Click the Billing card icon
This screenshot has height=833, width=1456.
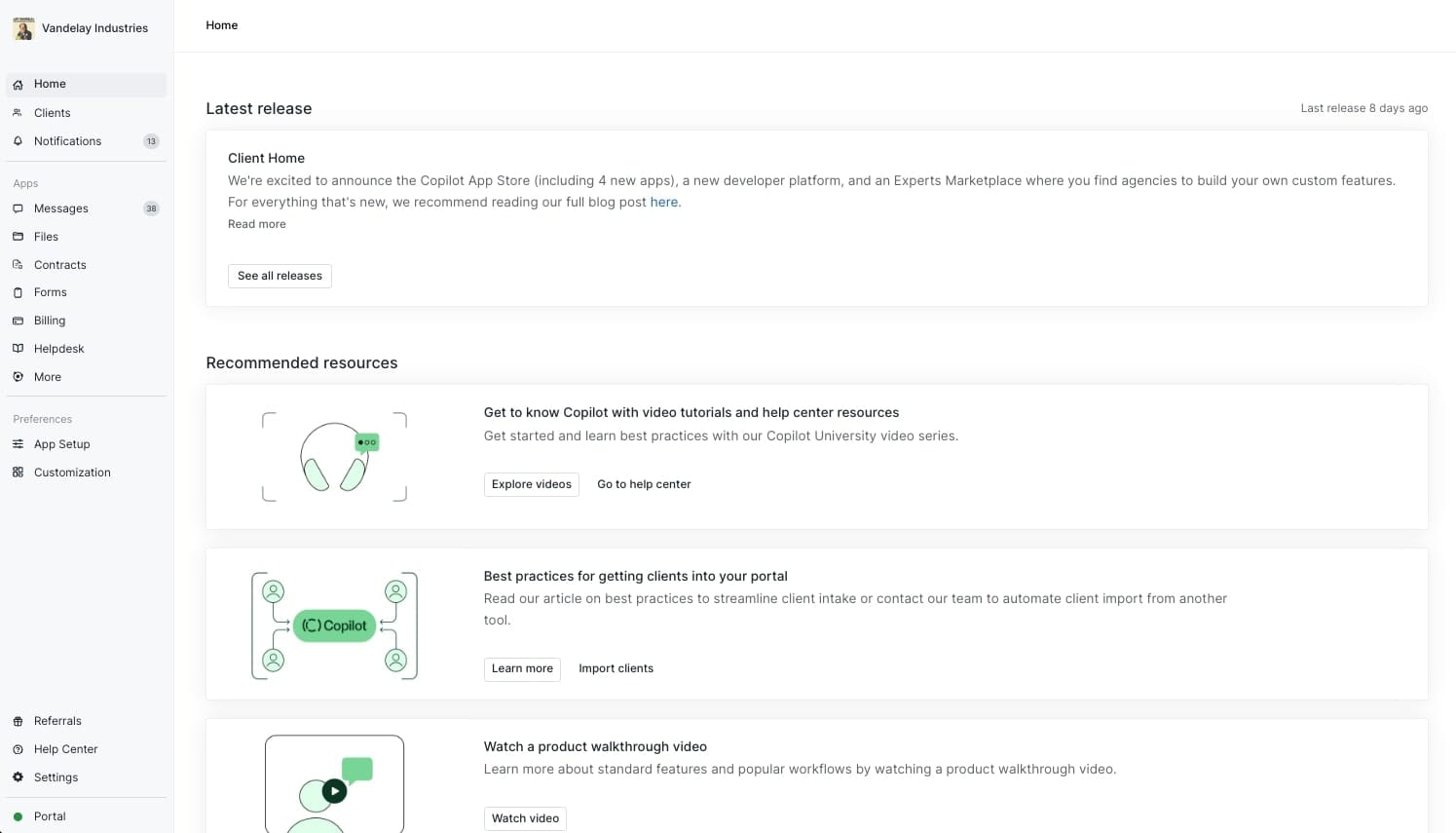pyautogui.click(x=18, y=321)
